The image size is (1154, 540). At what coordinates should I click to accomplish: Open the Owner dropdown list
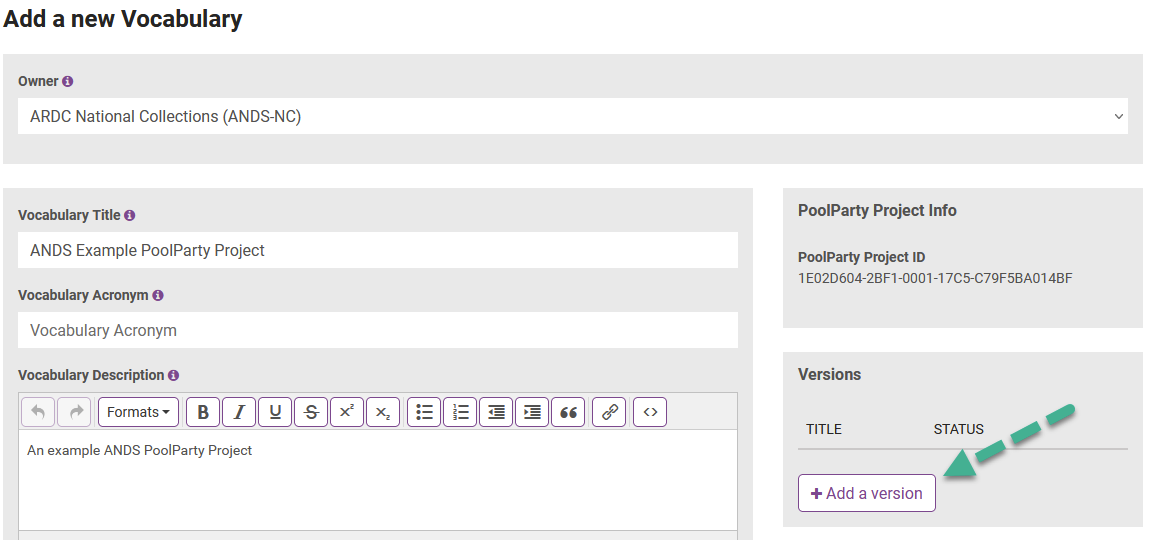point(572,116)
